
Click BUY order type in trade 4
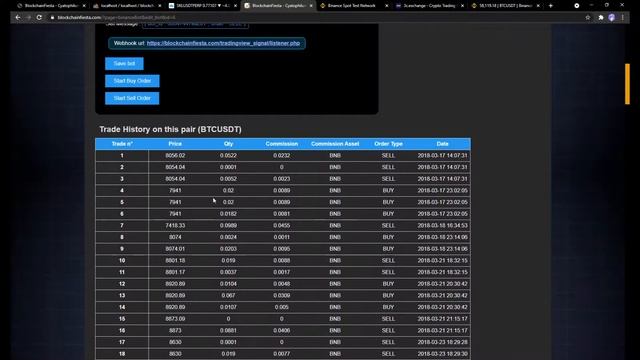(x=388, y=191)
